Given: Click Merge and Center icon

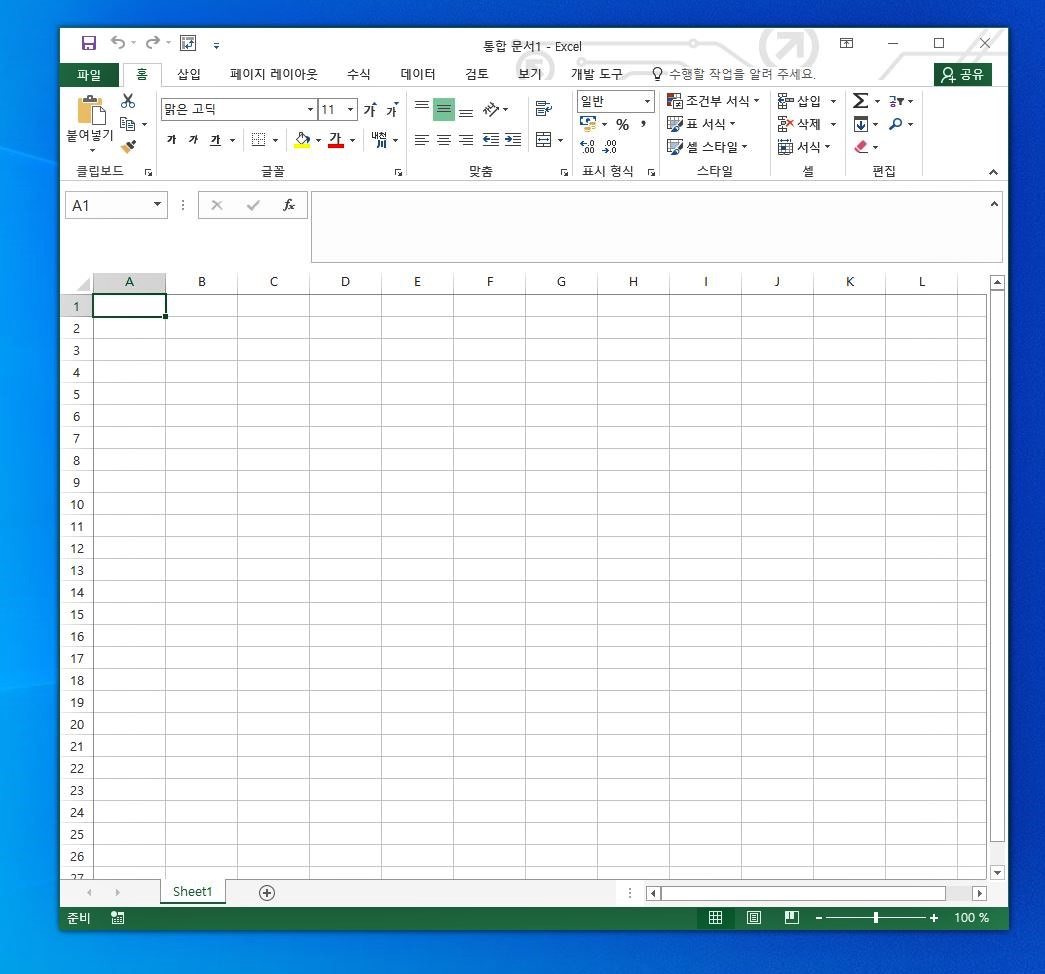Looking at the screenshot, I should click(544, 139).
